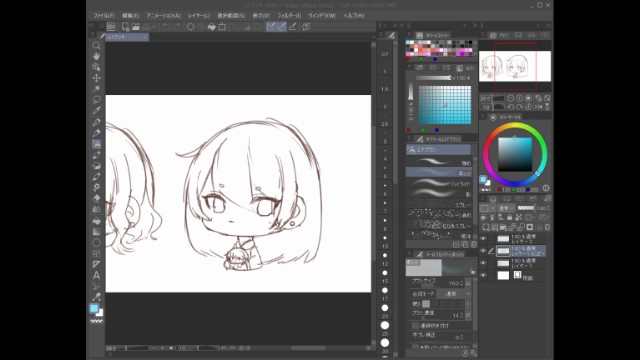Screen dimensions: 640x360
Task: Click the delete sub tool trash icon
Action: tap(473, 244)
